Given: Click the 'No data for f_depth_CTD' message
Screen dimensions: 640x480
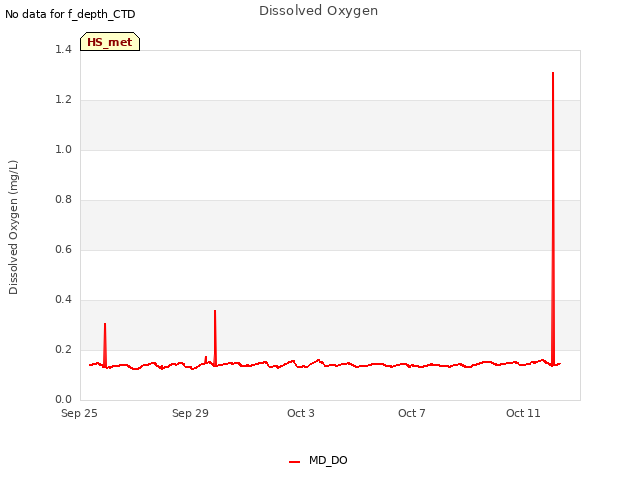Looking at the screenshot, I should [70, 14].
